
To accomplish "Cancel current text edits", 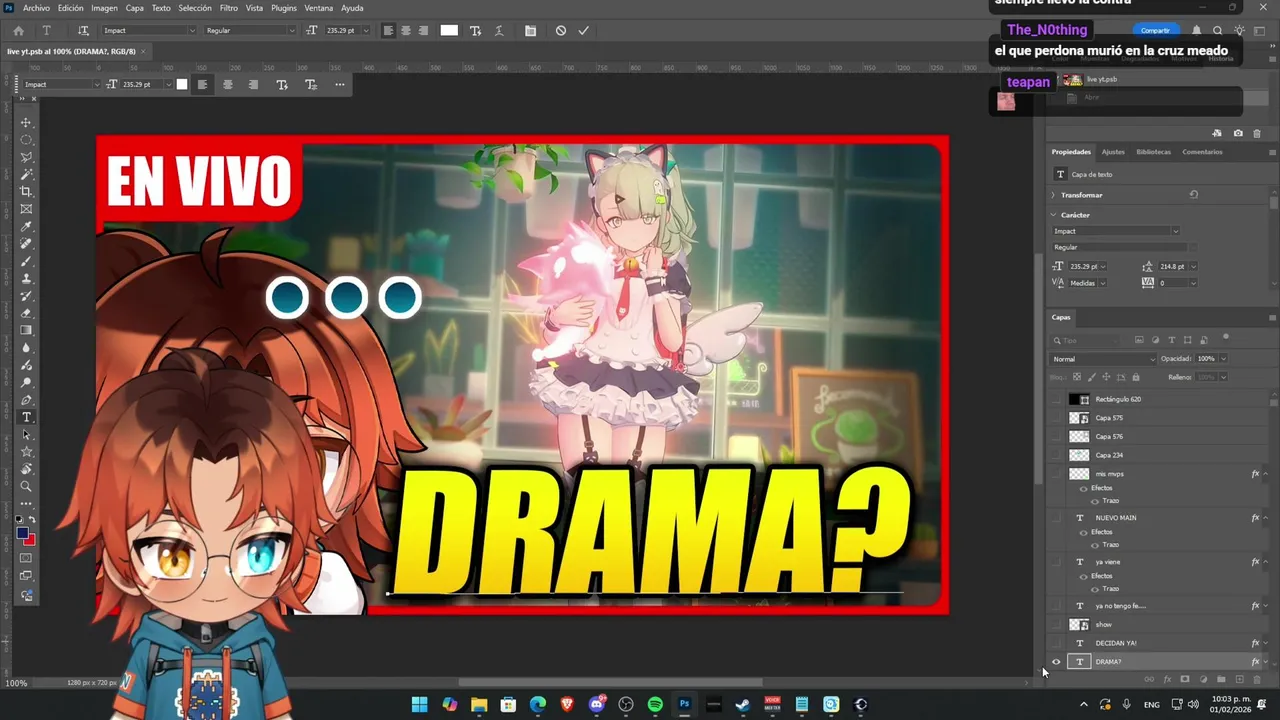I will pos(561,30).
